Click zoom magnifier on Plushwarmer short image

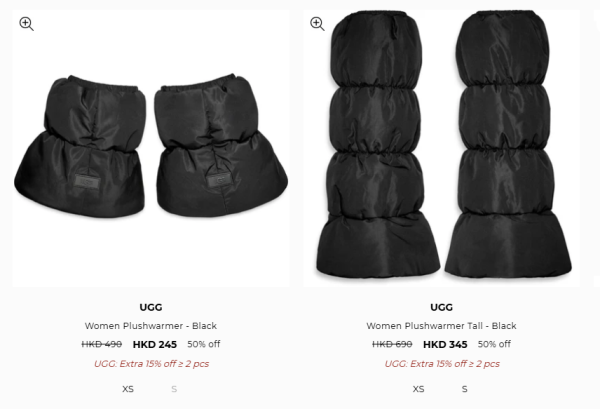tap(26, 24)
